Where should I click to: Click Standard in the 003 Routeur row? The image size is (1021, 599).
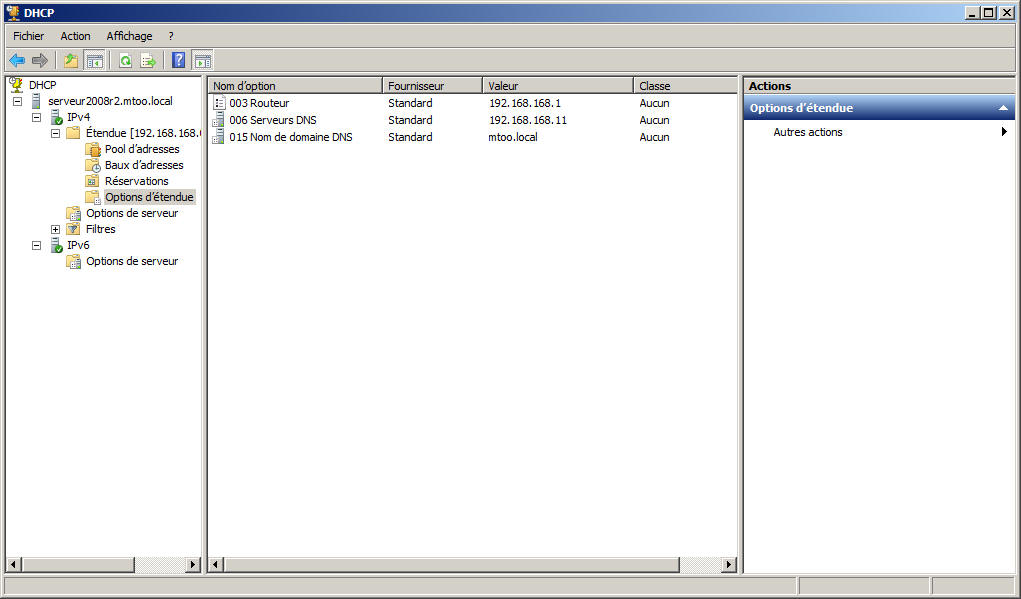pyautogui.click(x=410, y=103)
